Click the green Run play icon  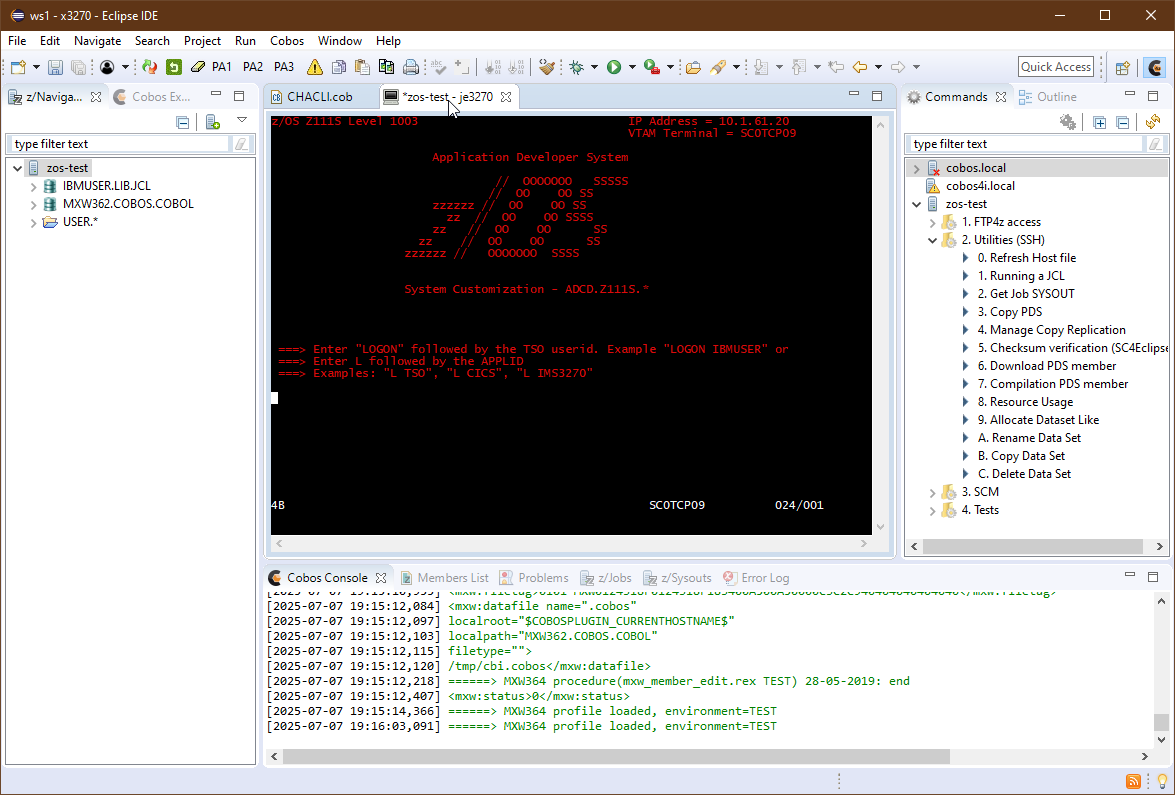pos(614,67)
